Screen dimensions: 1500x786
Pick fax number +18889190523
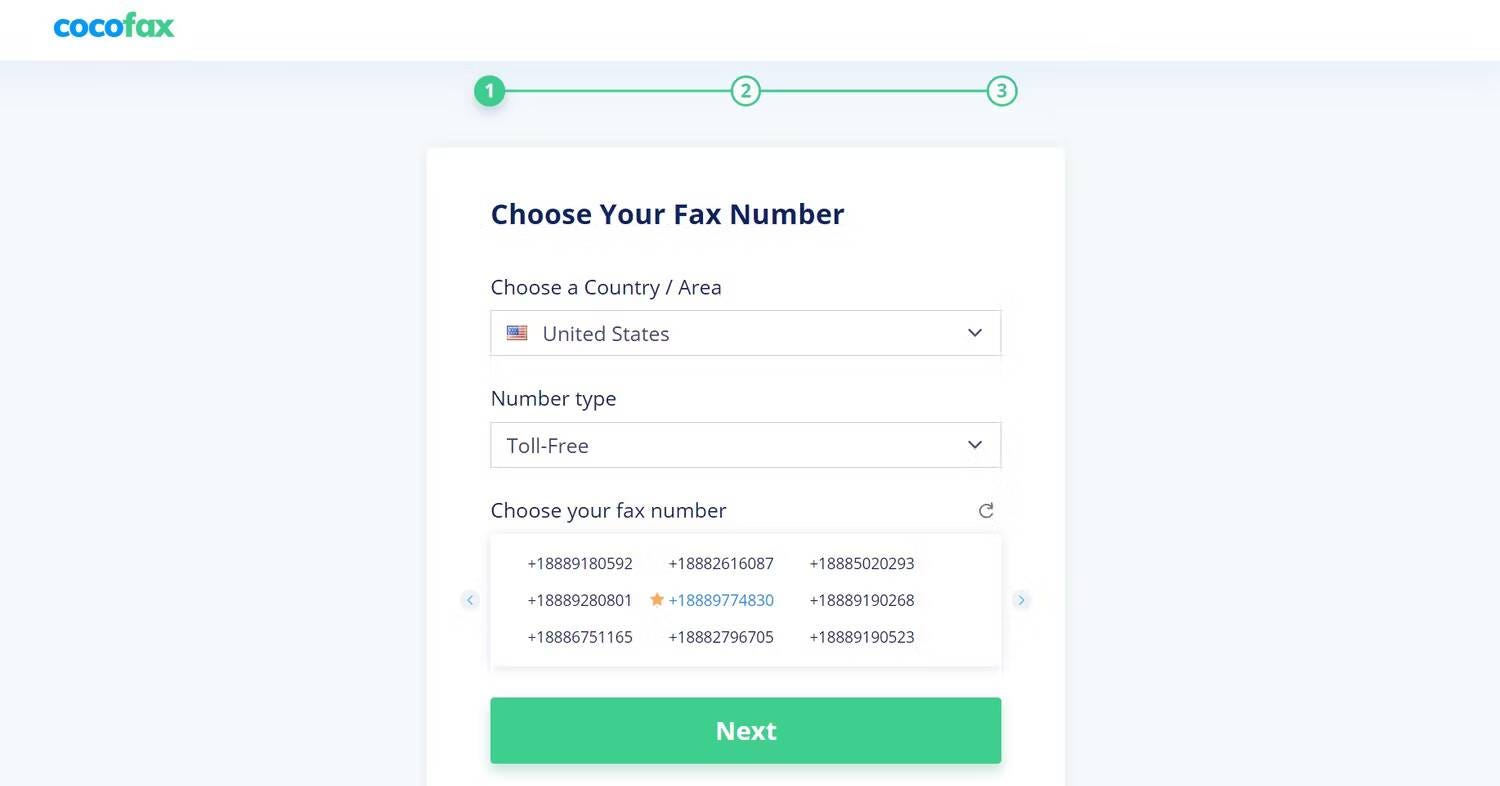click(x=862, y=638)
